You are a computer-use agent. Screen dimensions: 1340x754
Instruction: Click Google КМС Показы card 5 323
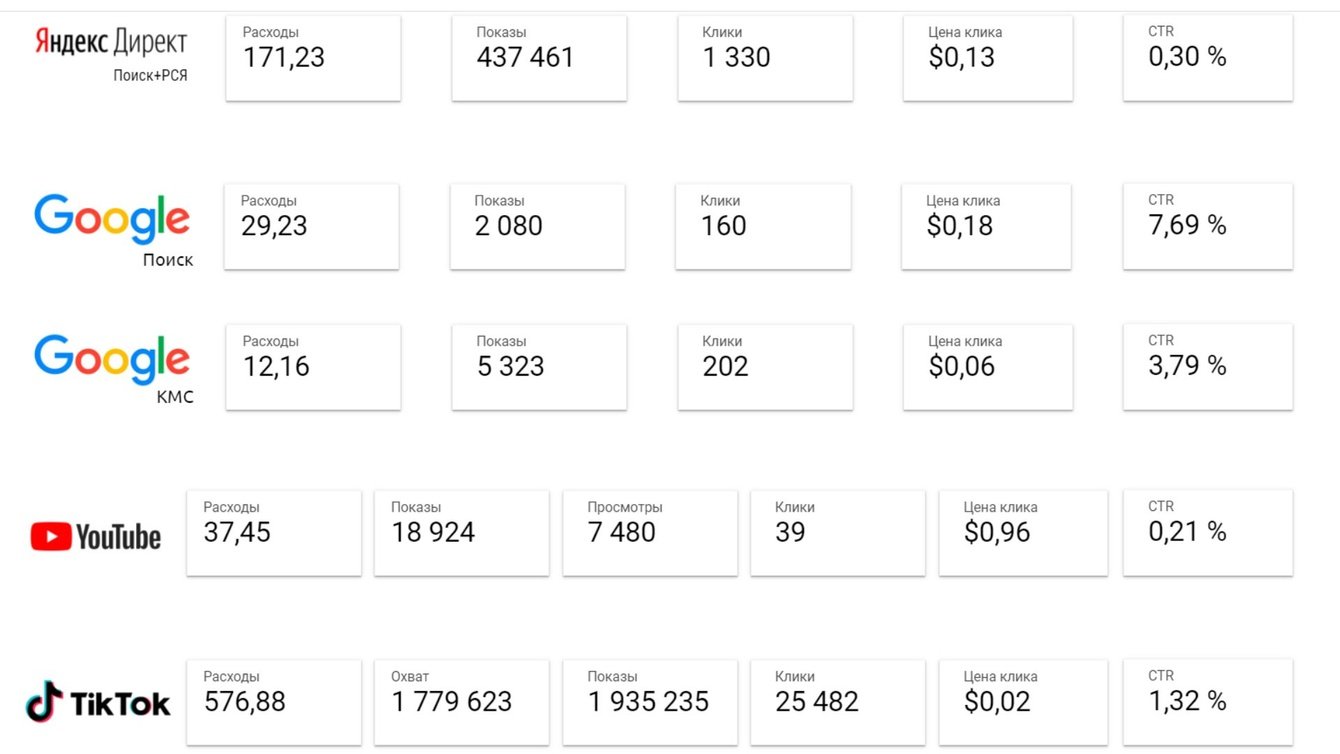click(x=539, y=367)
